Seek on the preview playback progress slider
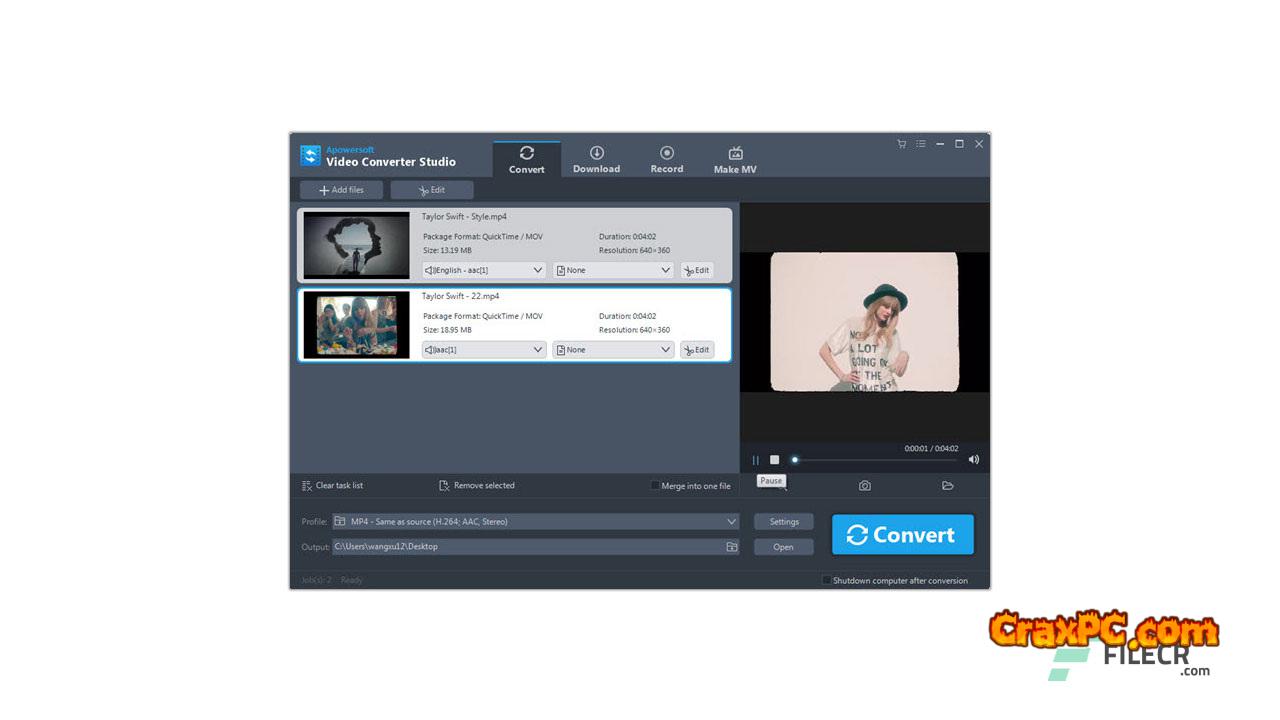The height and width of the screenshot is (720, 1280). pyautogui.click(x=875, y=460)
